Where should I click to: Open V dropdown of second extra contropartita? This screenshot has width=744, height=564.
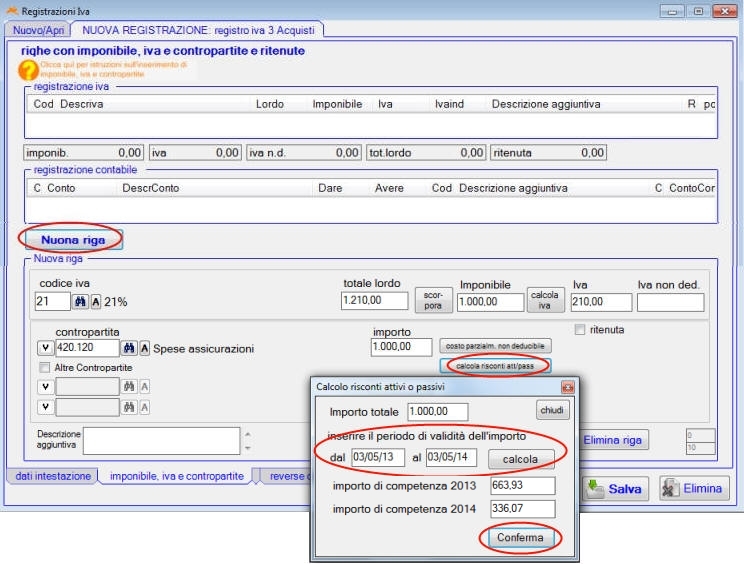[46, 407]
